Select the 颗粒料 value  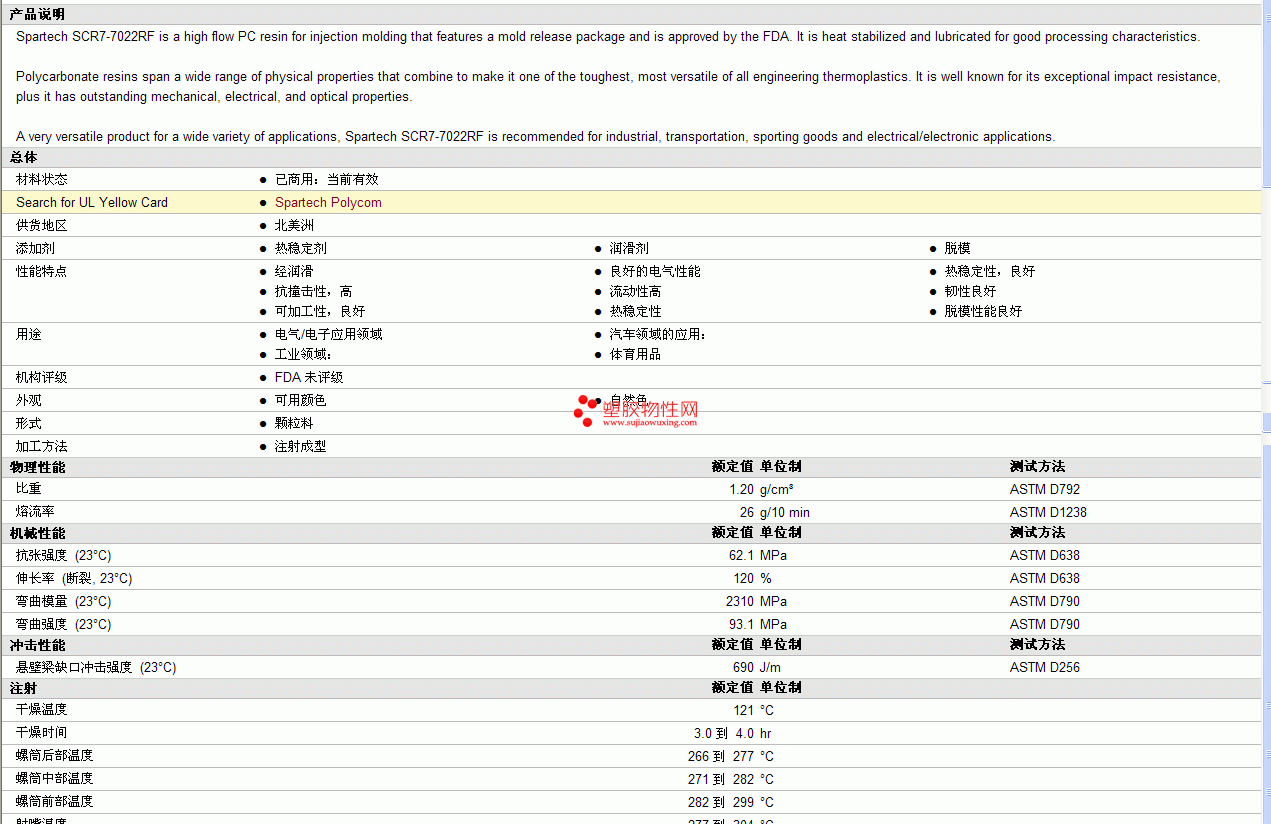pos(294,423)
